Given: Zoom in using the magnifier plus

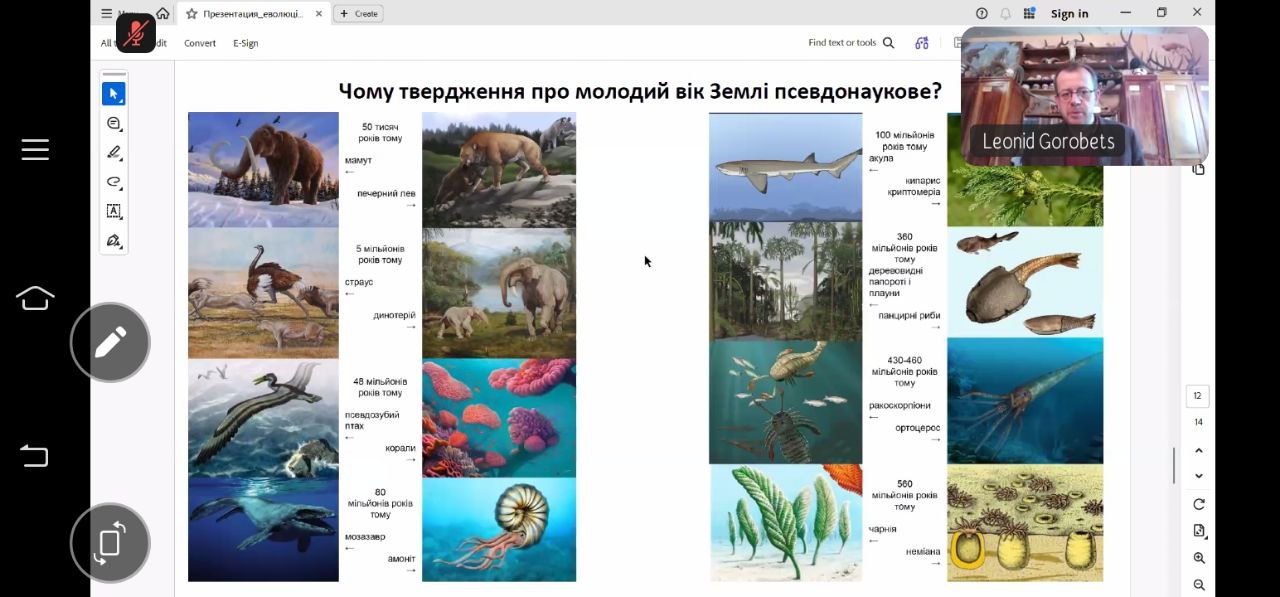Looking at the screenshot, I should point(1198,558).
